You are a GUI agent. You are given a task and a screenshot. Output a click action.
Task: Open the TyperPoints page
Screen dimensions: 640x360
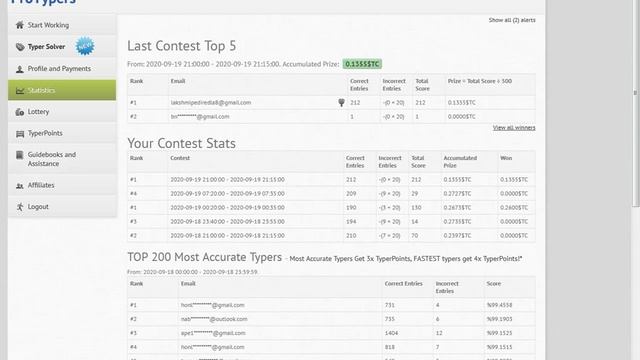pos(62,133)
